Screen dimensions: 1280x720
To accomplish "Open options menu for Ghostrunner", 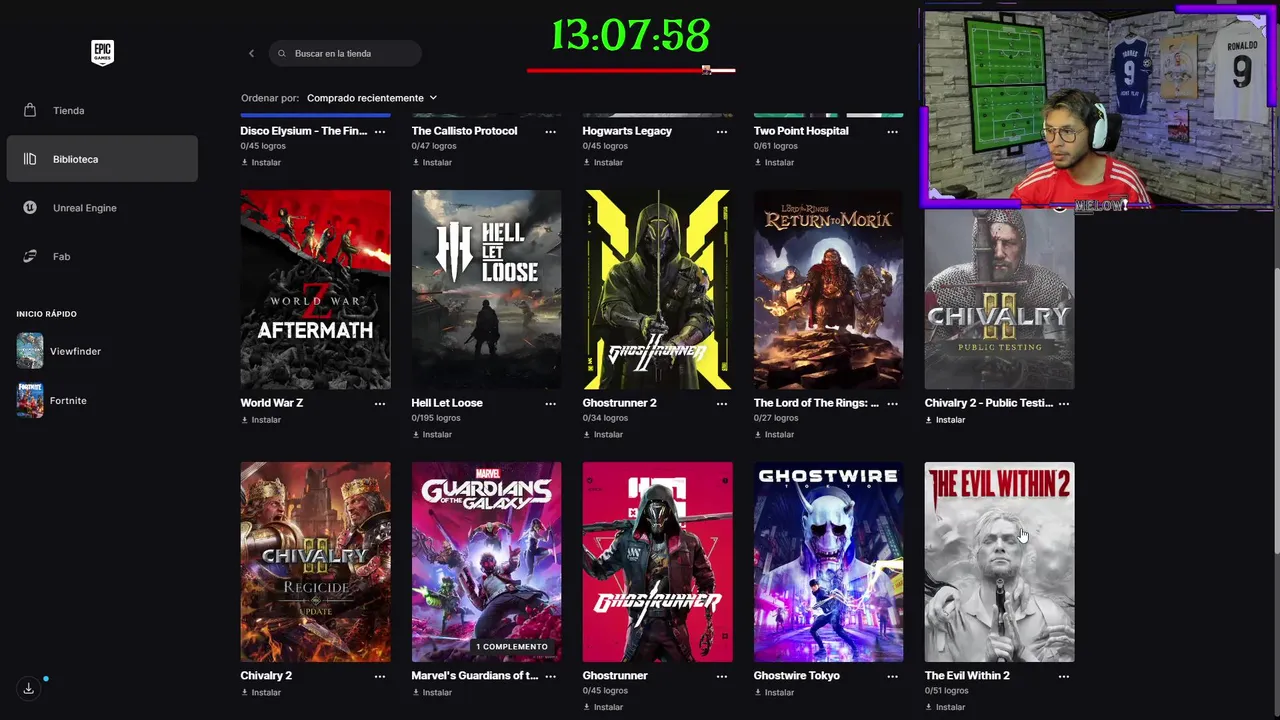I will coord(722,676).
